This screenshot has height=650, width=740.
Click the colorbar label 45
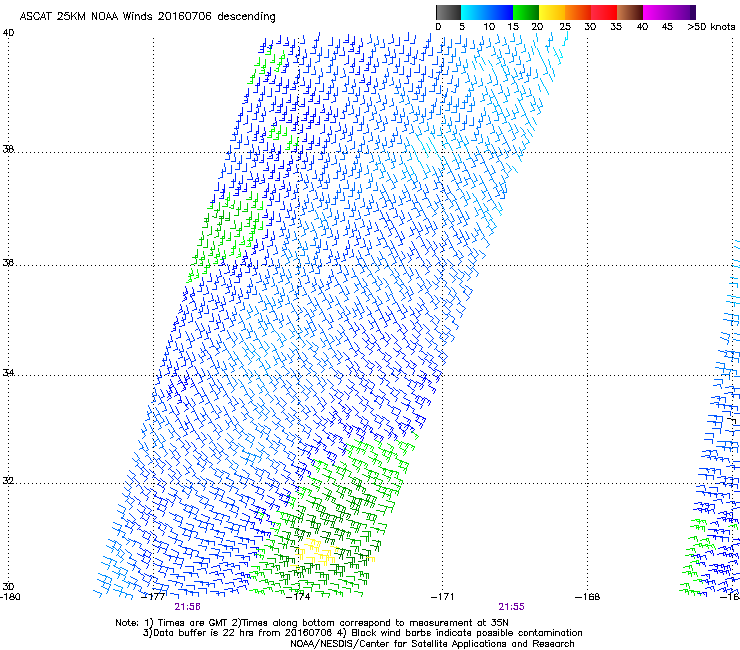(667, 27)
